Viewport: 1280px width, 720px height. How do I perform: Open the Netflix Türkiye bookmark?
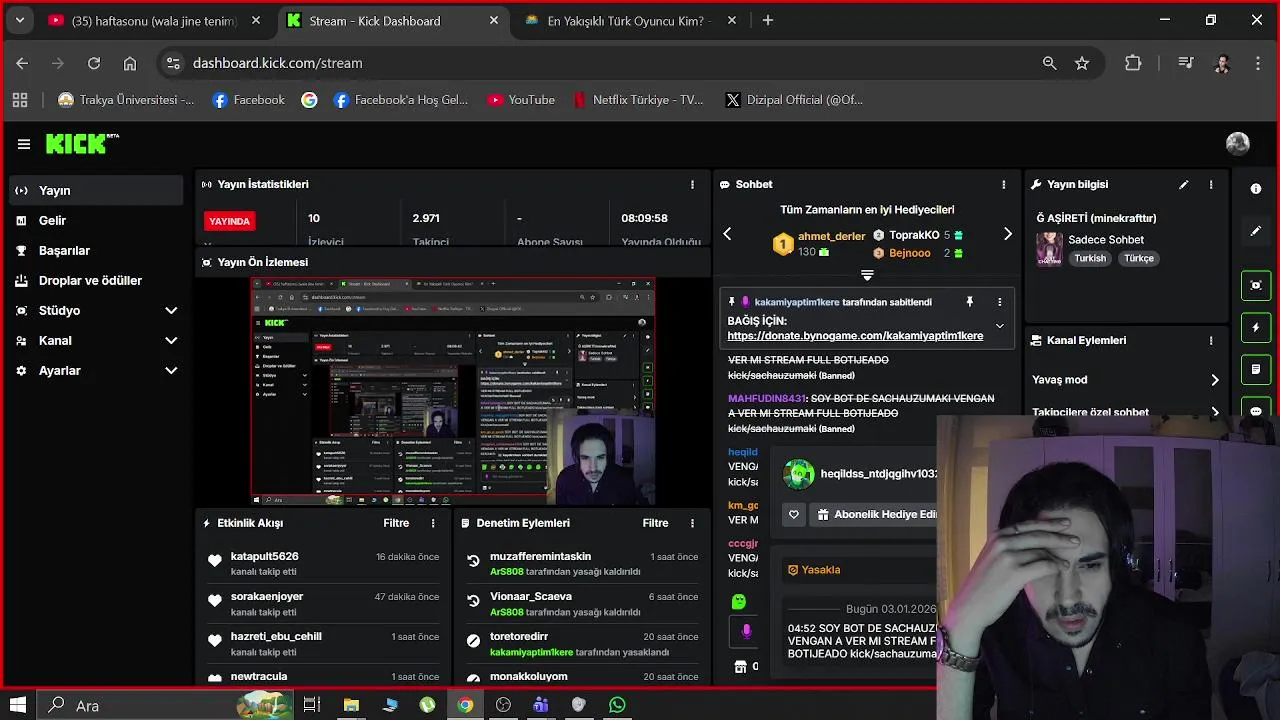(638, 100)
